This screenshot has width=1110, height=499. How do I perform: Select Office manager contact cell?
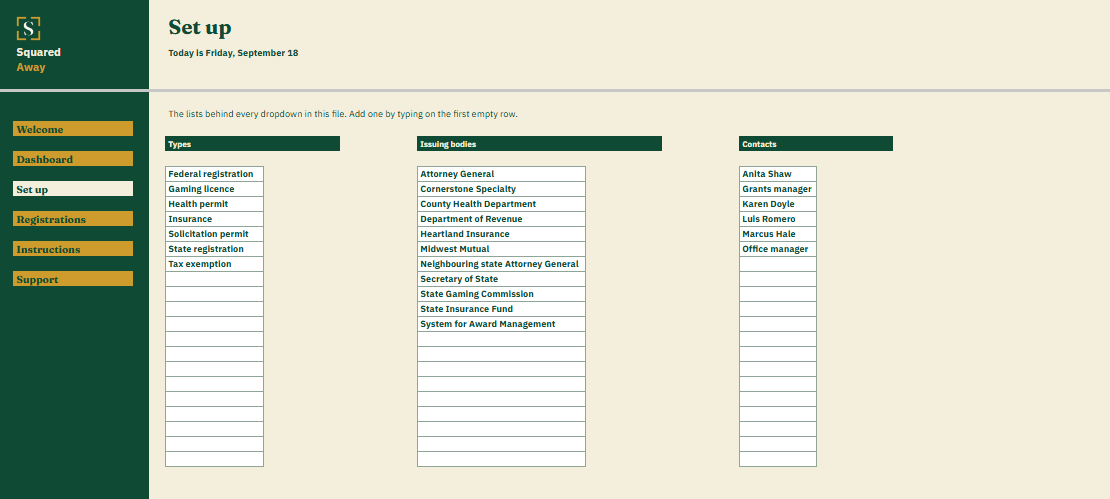point(778,249)
